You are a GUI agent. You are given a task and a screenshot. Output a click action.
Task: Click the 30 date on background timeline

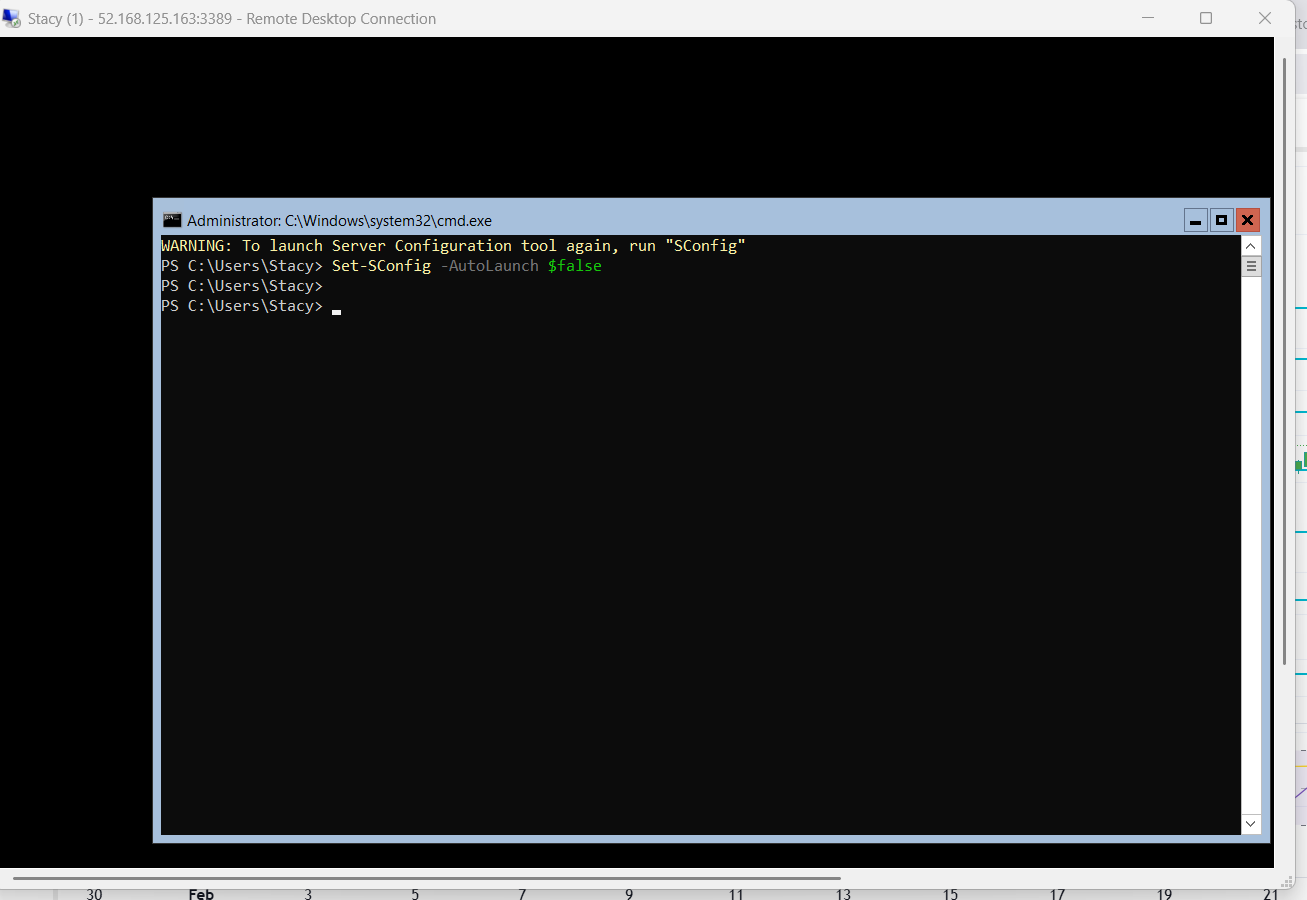[x=94, y=894]
